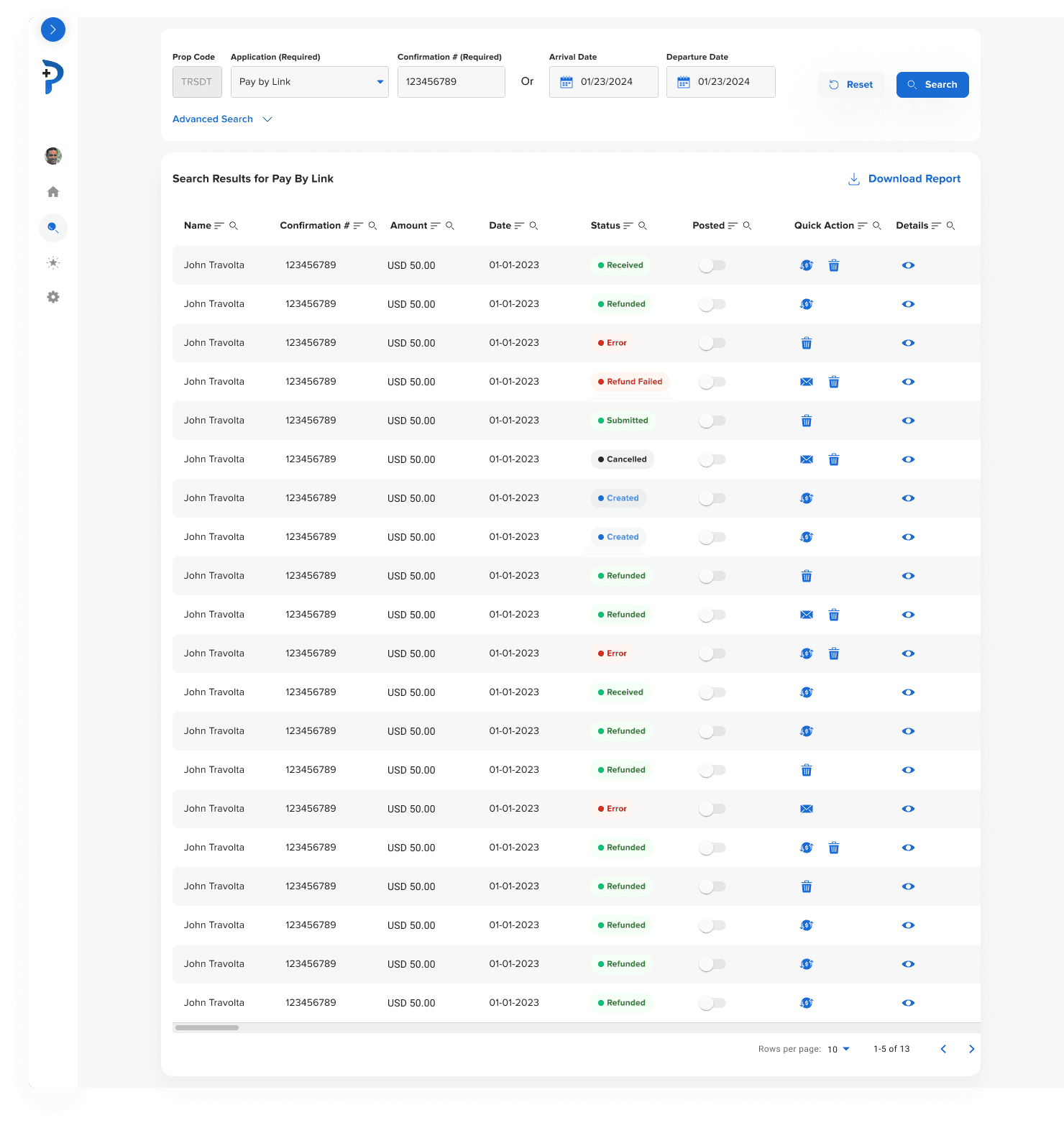Click the "Search Results for Pay By Link" heading
The height and width of the screenshot is (1128, 1064).
point(253,179)
